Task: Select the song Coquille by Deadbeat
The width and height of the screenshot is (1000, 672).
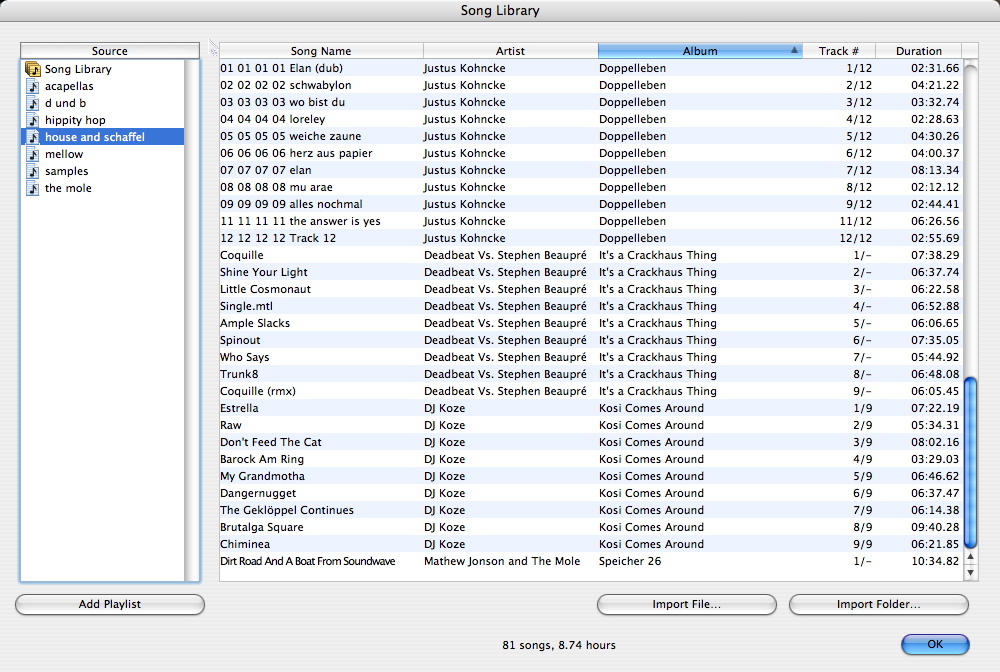Action: pyautogui.click(x=400, y=255)
